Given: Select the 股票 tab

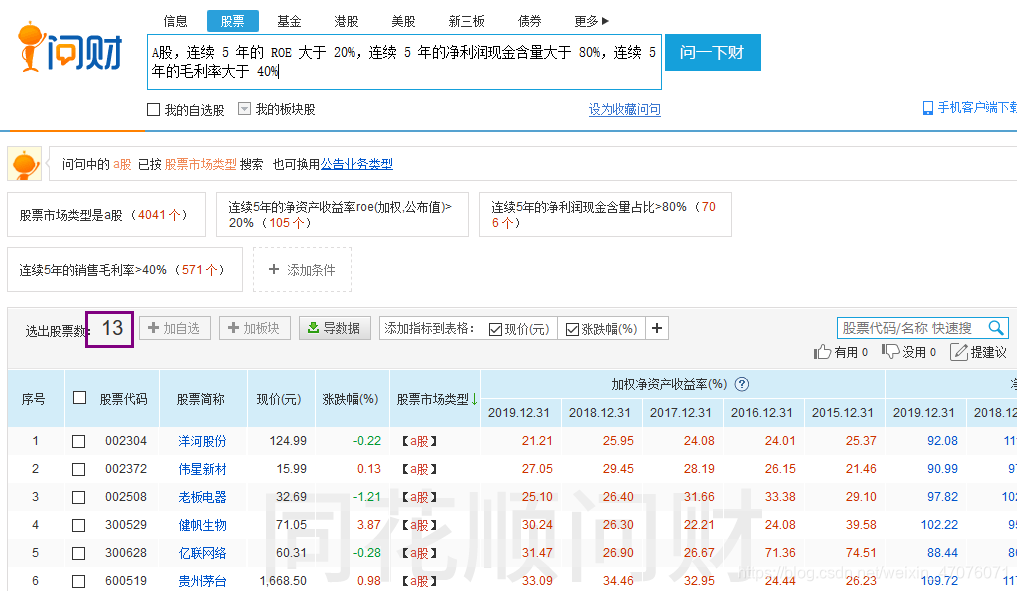Looking at the screenshot, I should pos(232,21).
